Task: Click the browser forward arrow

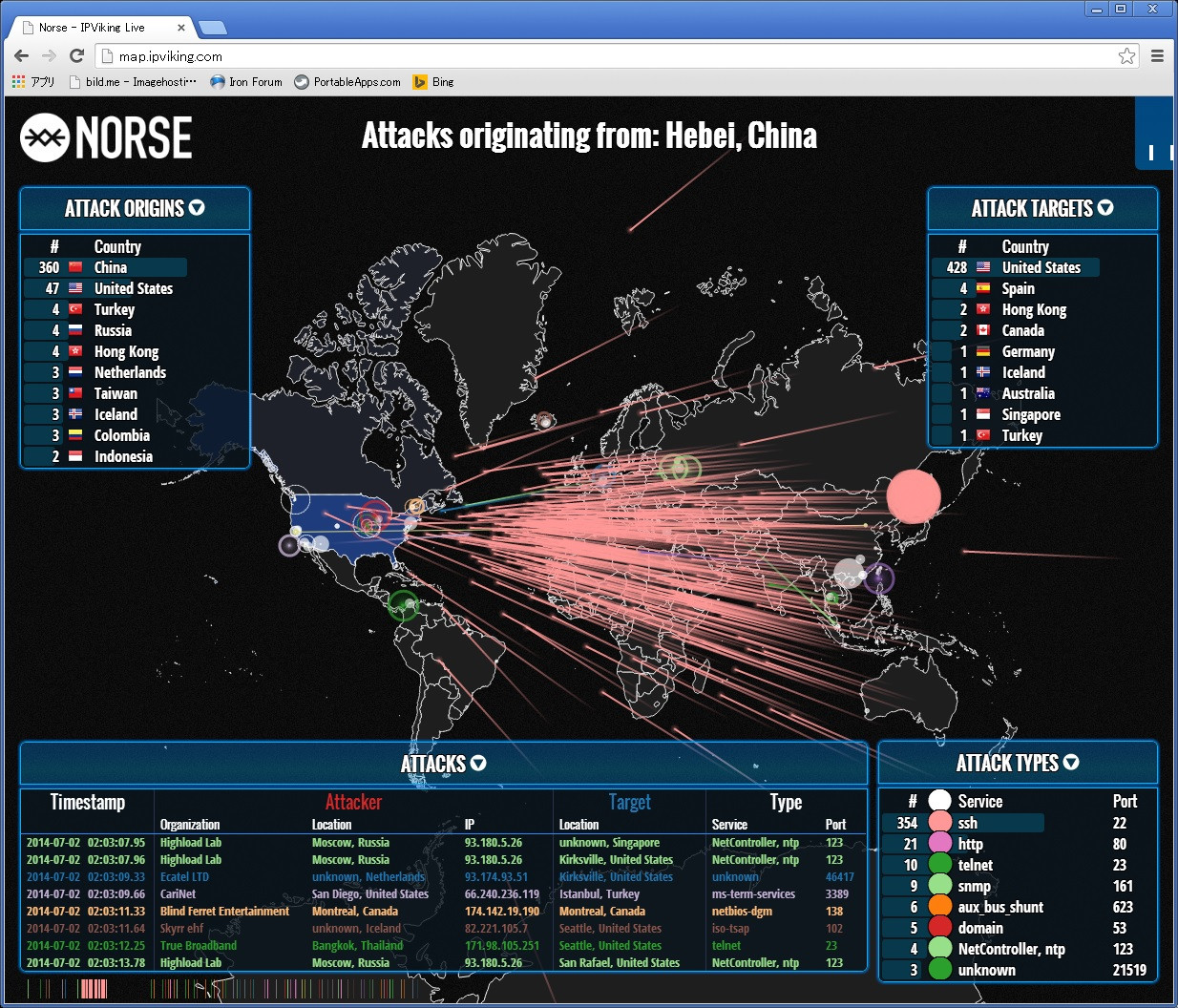Action: (49, 56)
